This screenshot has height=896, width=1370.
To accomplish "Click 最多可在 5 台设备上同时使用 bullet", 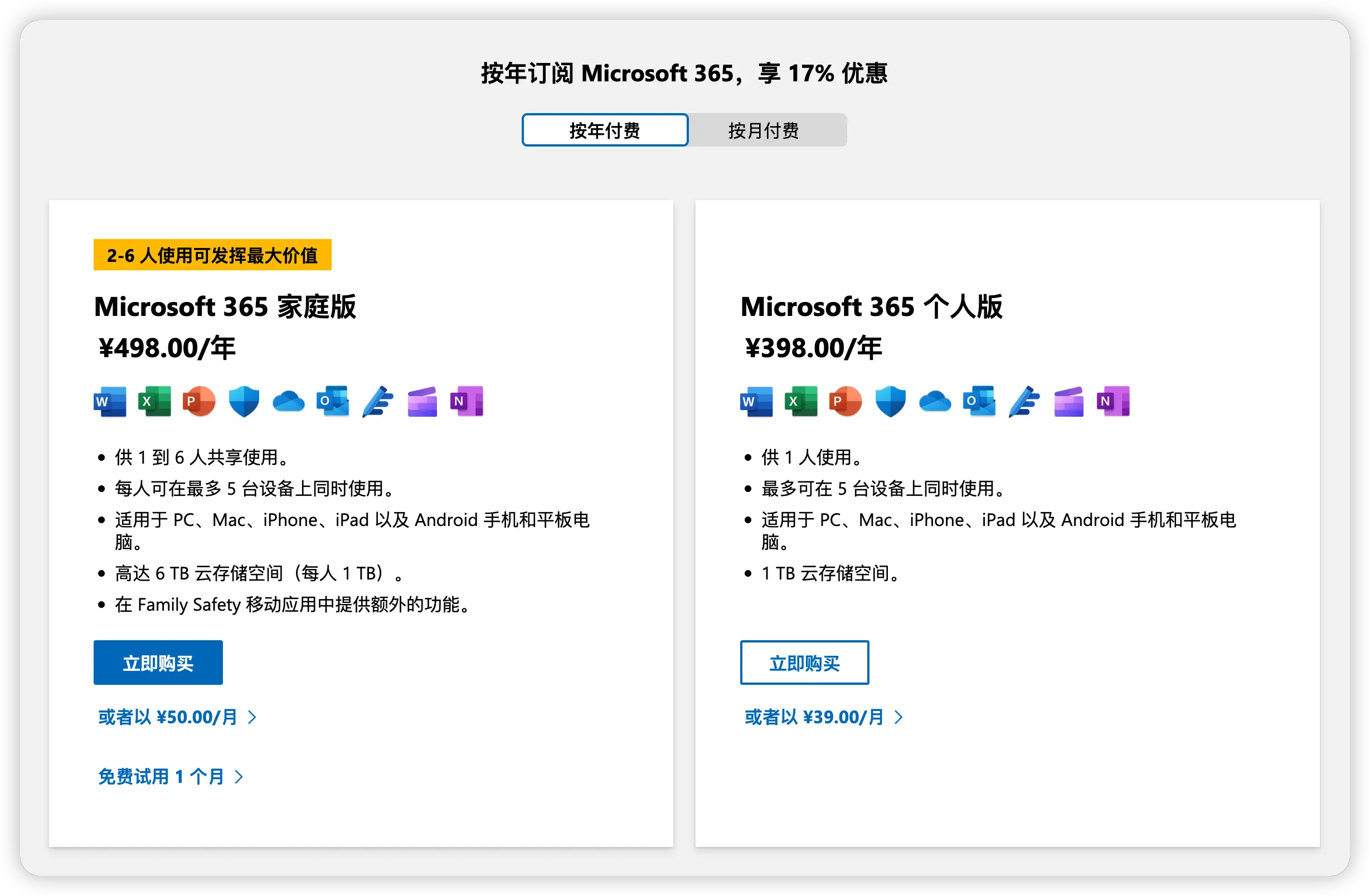I will 883,489.
